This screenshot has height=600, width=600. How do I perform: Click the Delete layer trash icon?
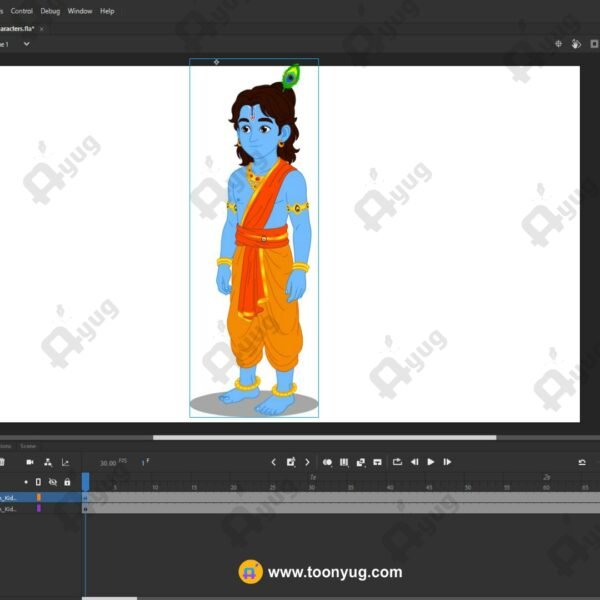(2, 462)
